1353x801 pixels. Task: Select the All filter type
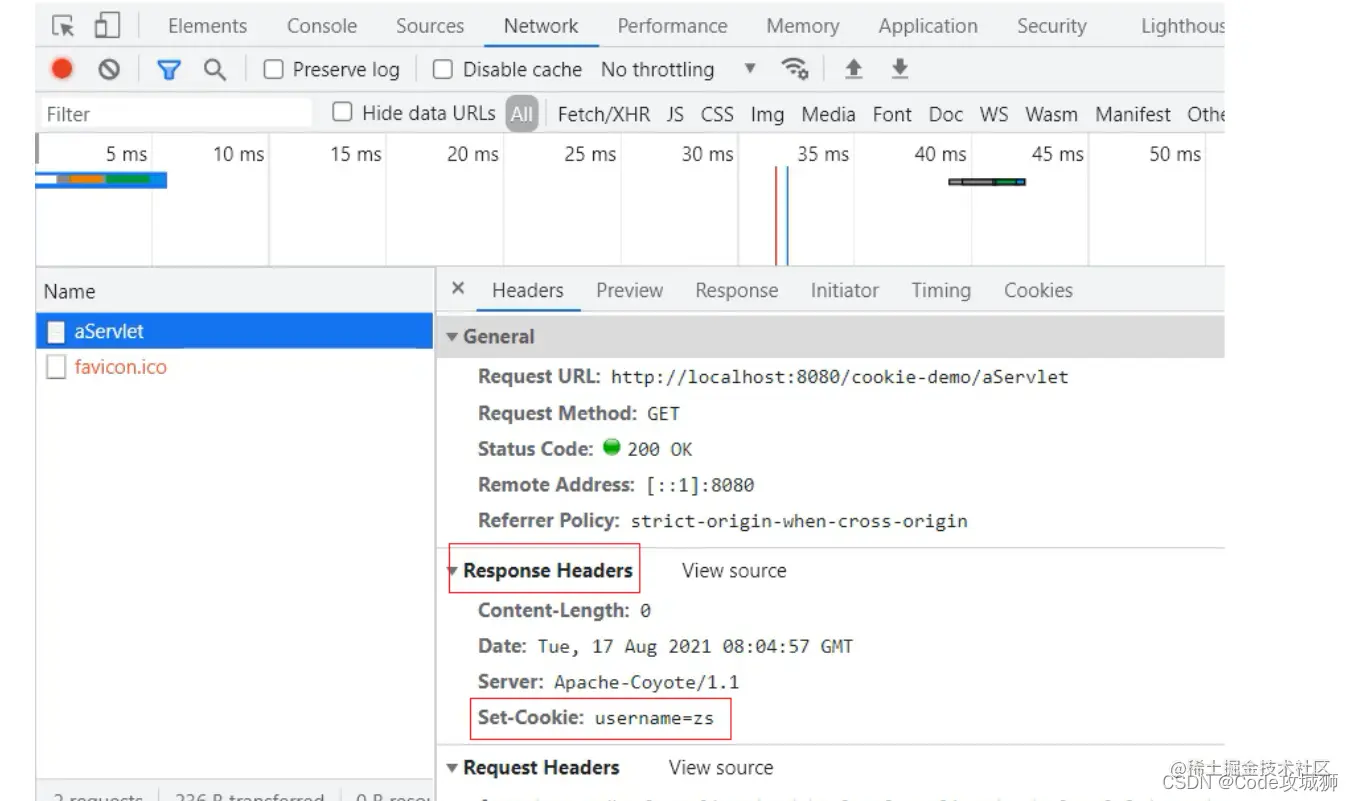(x=521, y=114)
